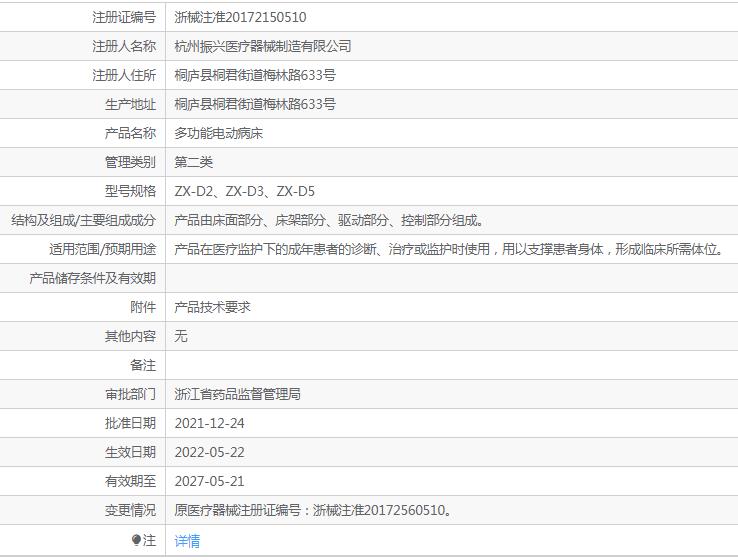
Task: Select the models ZX-D2、ZX-D3、ZX-D5
Action: tap(244, 192)
